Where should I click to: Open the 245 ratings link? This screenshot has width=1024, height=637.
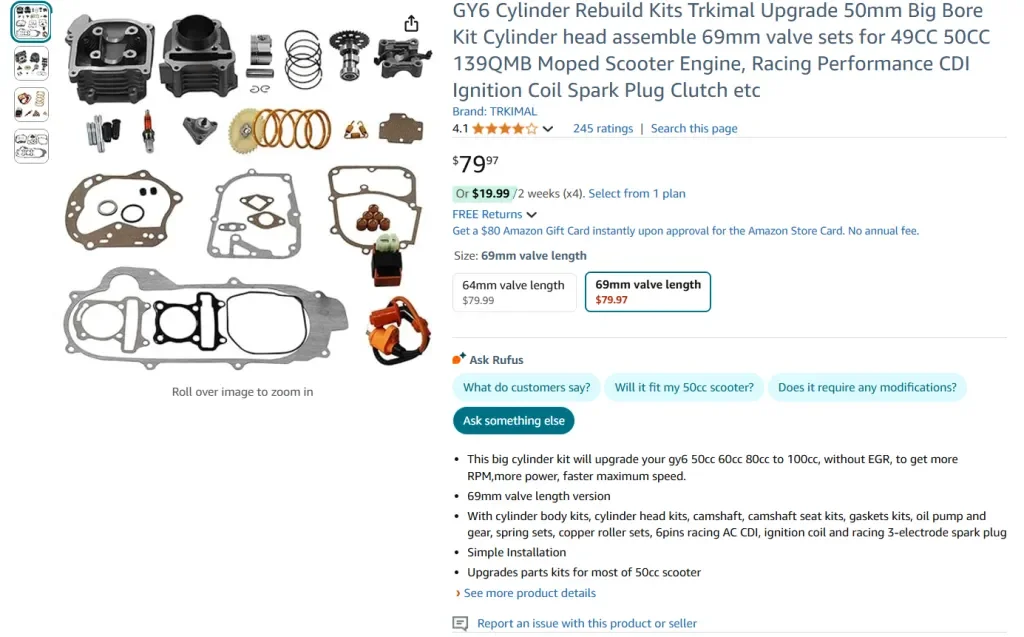pyautogui.click(x=603, y=129)
